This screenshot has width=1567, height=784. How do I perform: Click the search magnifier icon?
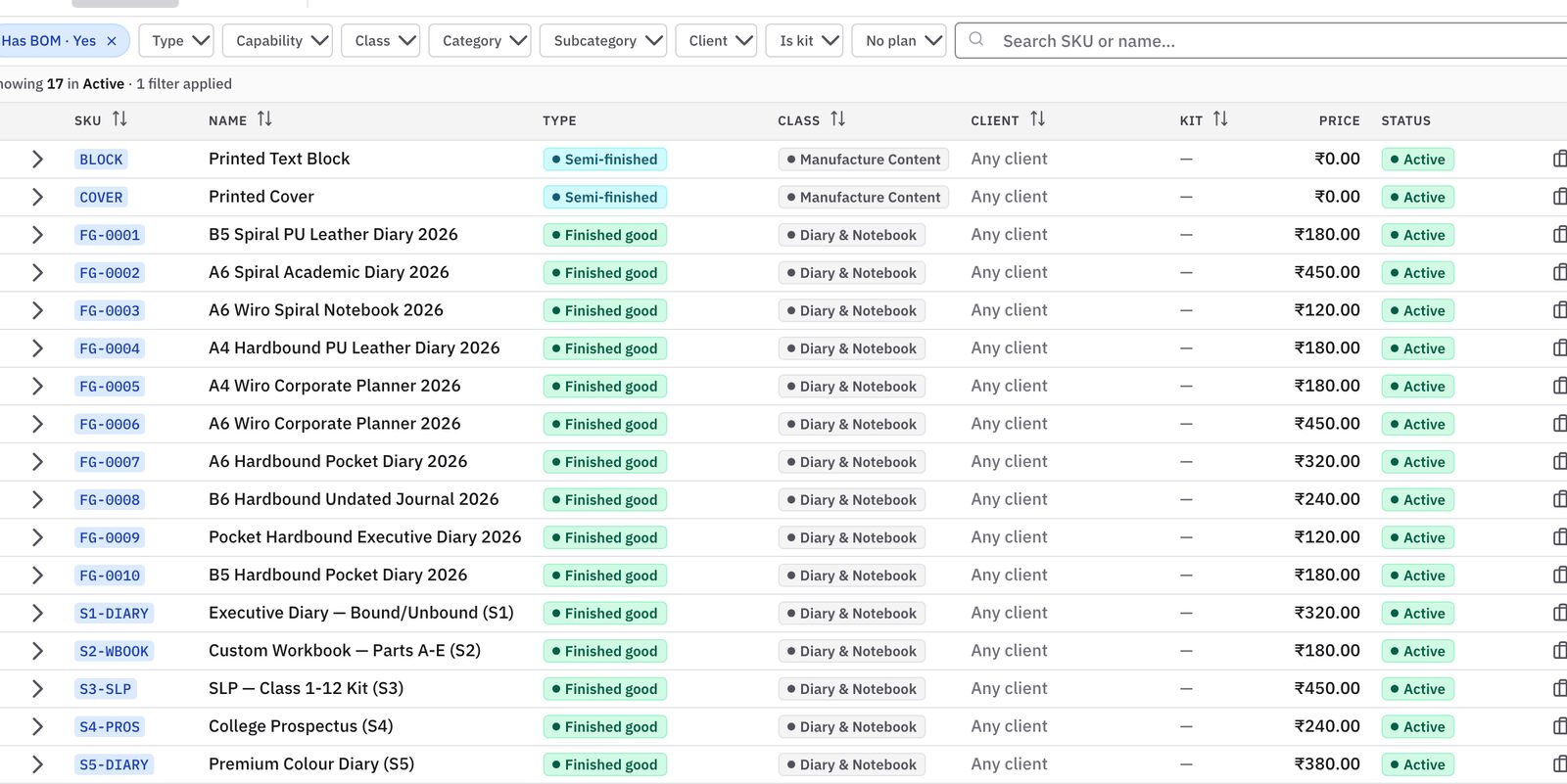[976, 40]
